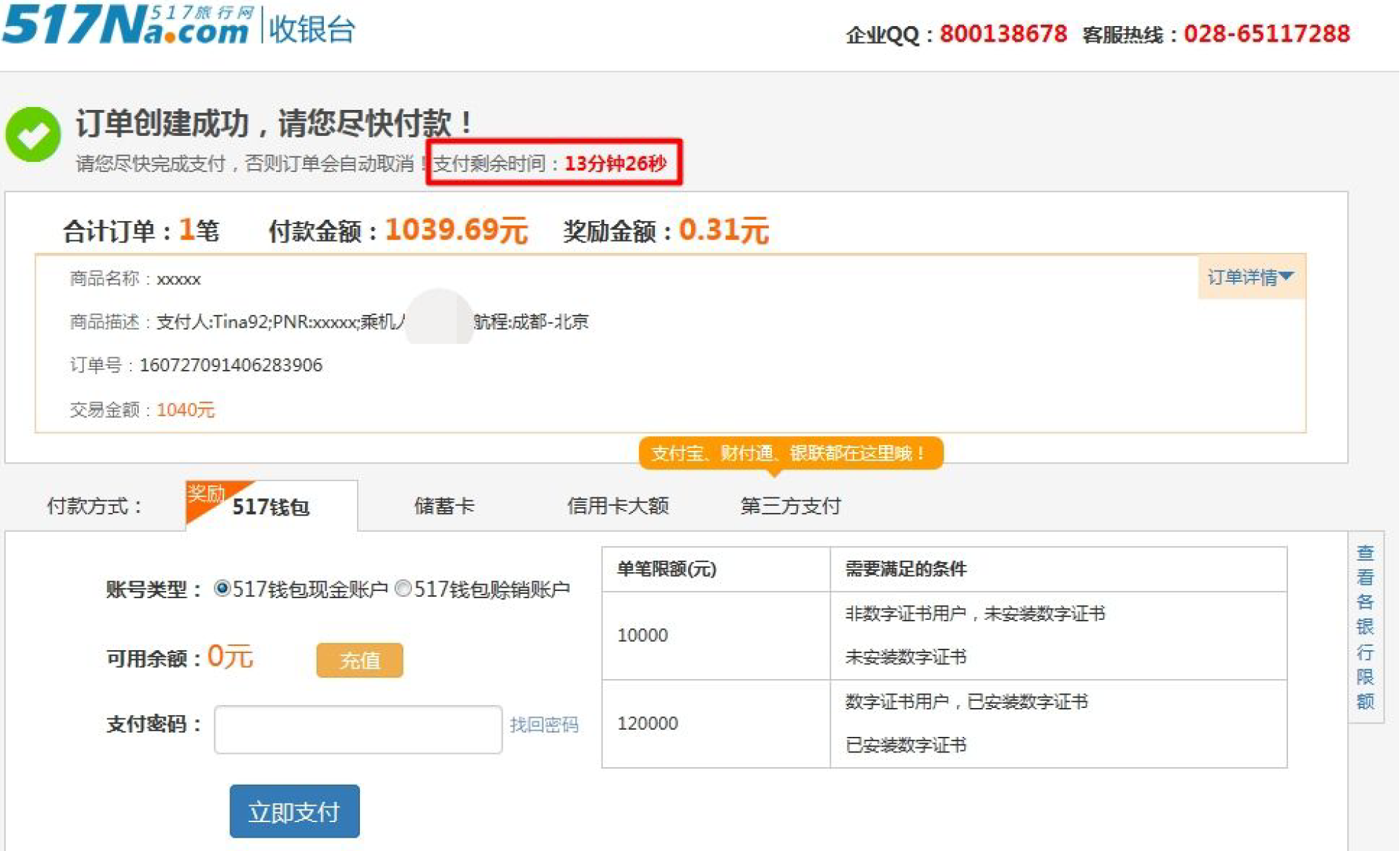The image size is (1400, 851).
Task: Click the hotline number 028-65117288
Action: coord(1266,34)
